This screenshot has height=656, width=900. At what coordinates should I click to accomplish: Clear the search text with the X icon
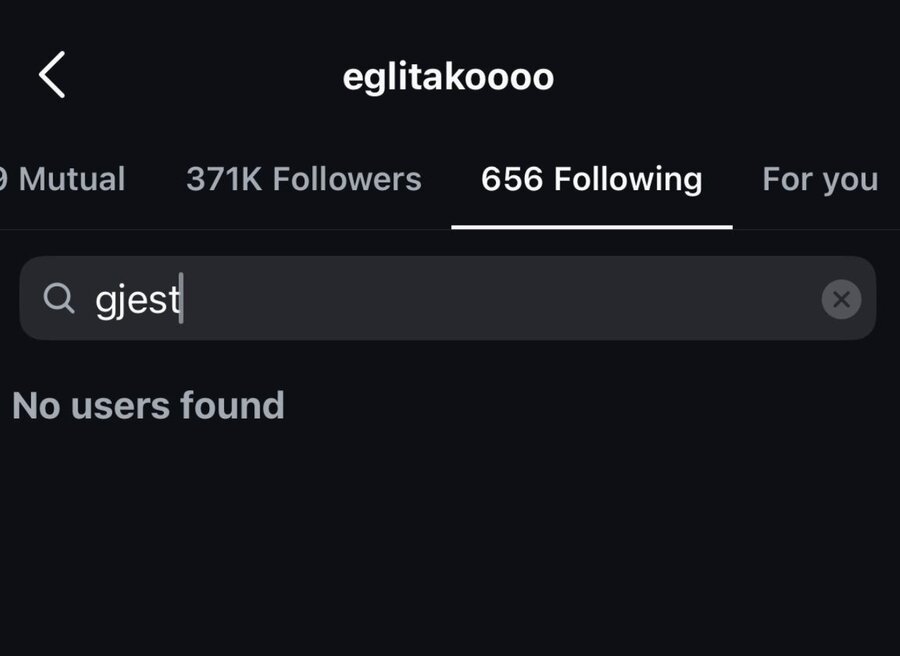tap(841, 299)
